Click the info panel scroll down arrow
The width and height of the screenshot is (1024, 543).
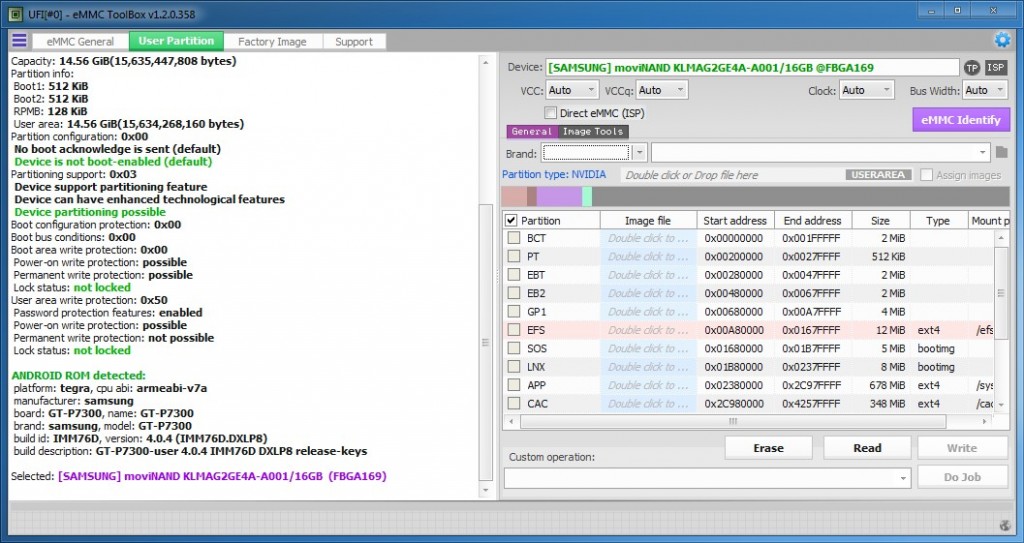[x=485, y=490]
